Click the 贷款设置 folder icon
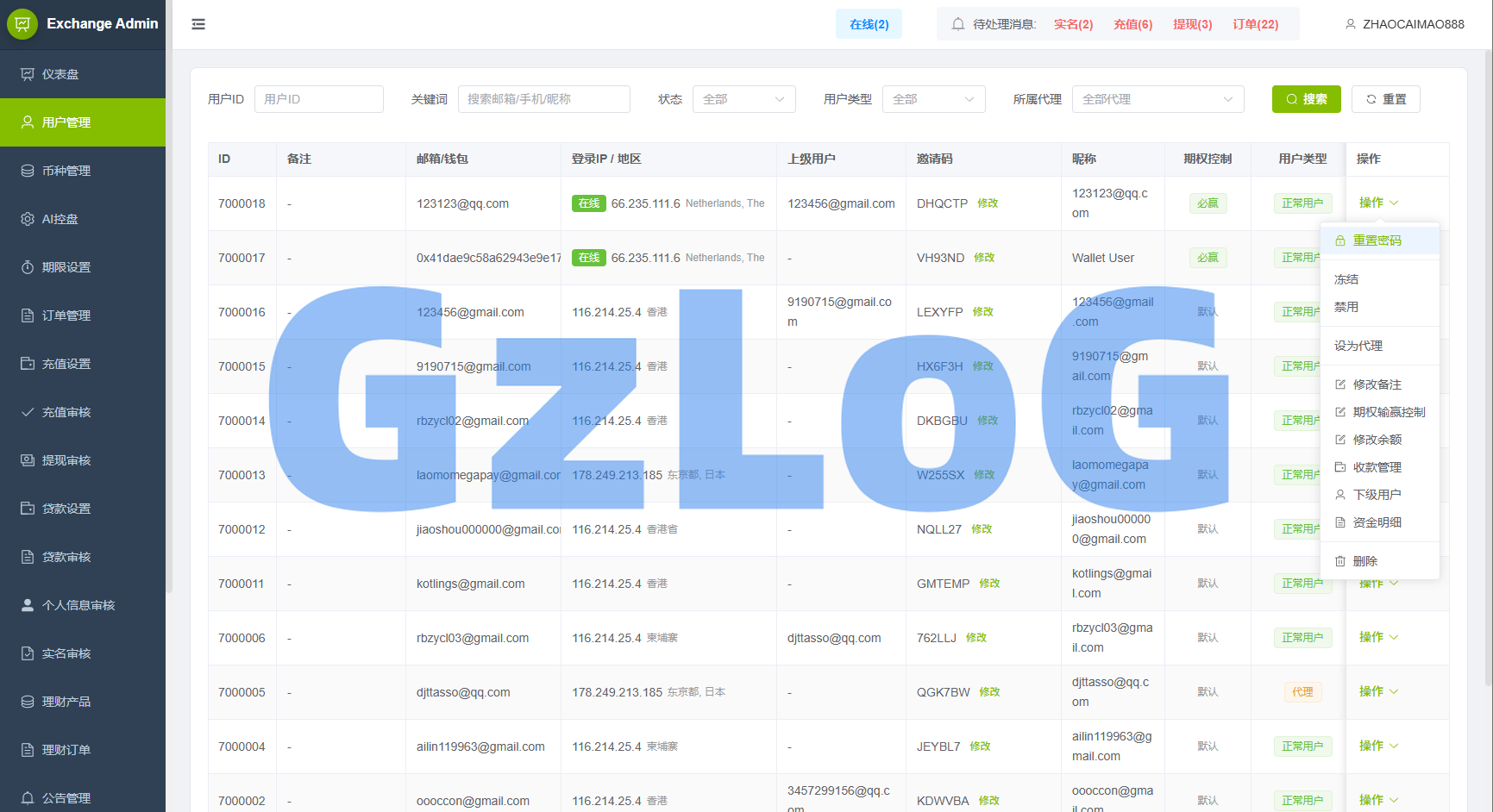The height and width of the screenshot is (812, 1493). pyautogui.click(x=28, y=509)
